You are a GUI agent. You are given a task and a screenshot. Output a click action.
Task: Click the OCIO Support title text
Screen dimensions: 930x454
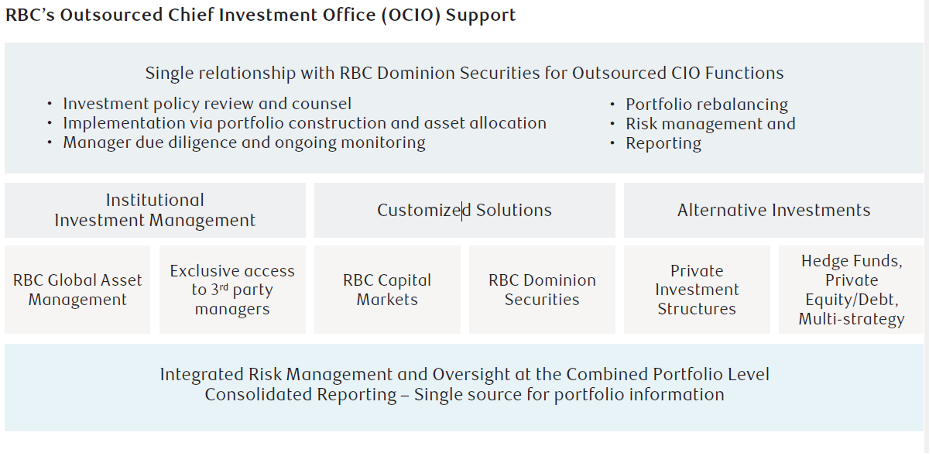click(261, 15)
